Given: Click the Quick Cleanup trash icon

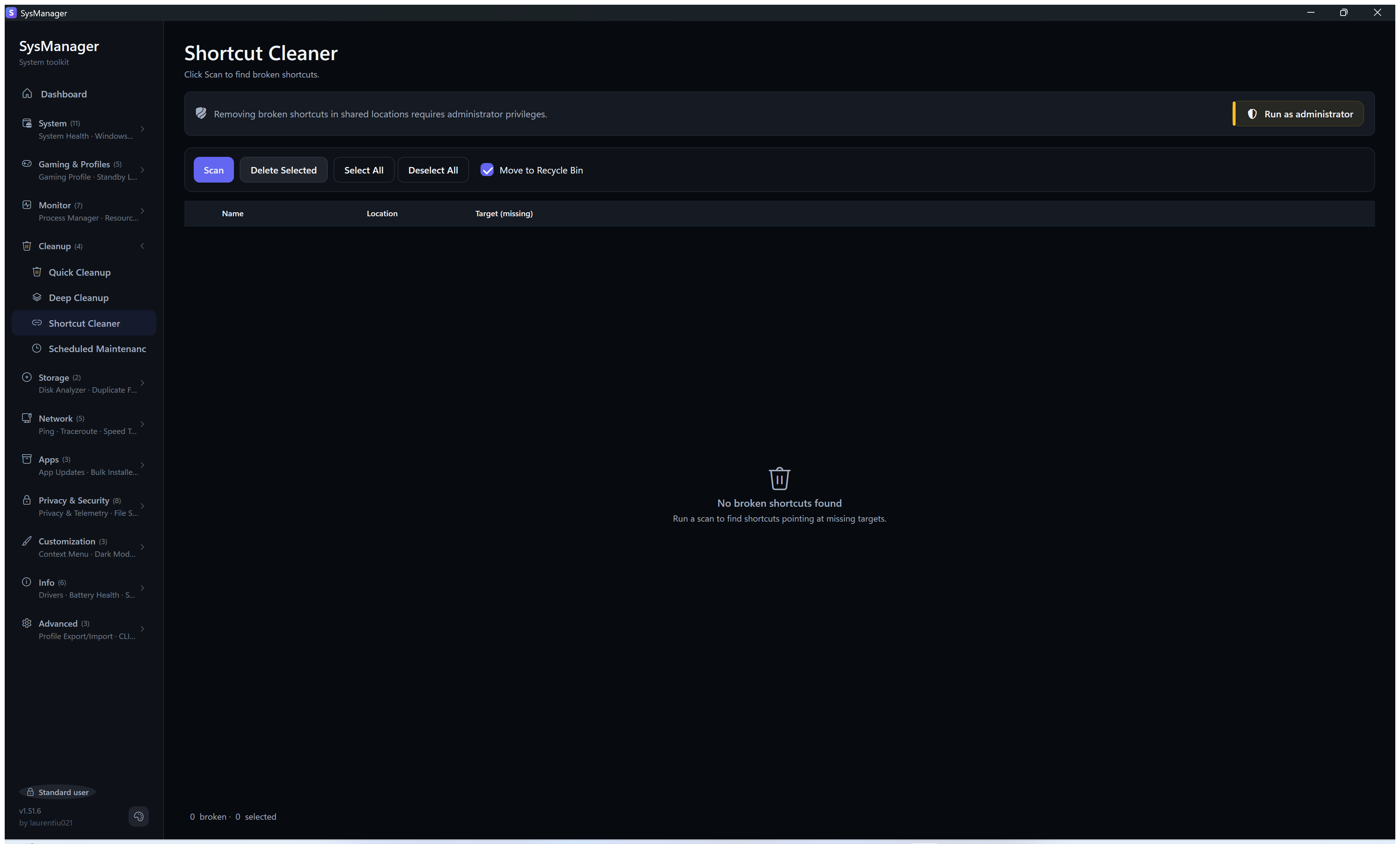Looking at the screenshot, I should 37,272.
